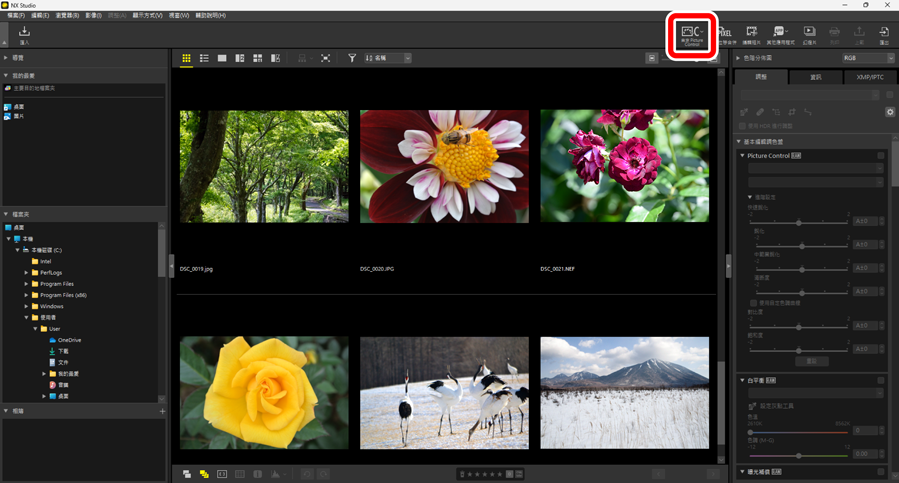
Task: Click the 桌面 shortcut in 我的最愛
Action: click(x=19, y=107)
